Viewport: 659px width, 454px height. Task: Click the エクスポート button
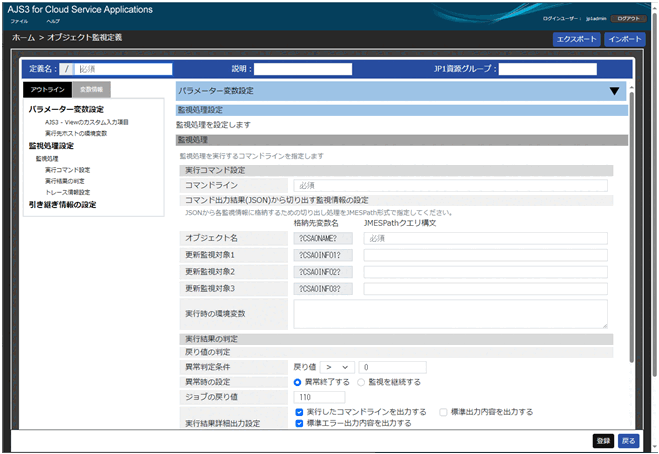576,39
